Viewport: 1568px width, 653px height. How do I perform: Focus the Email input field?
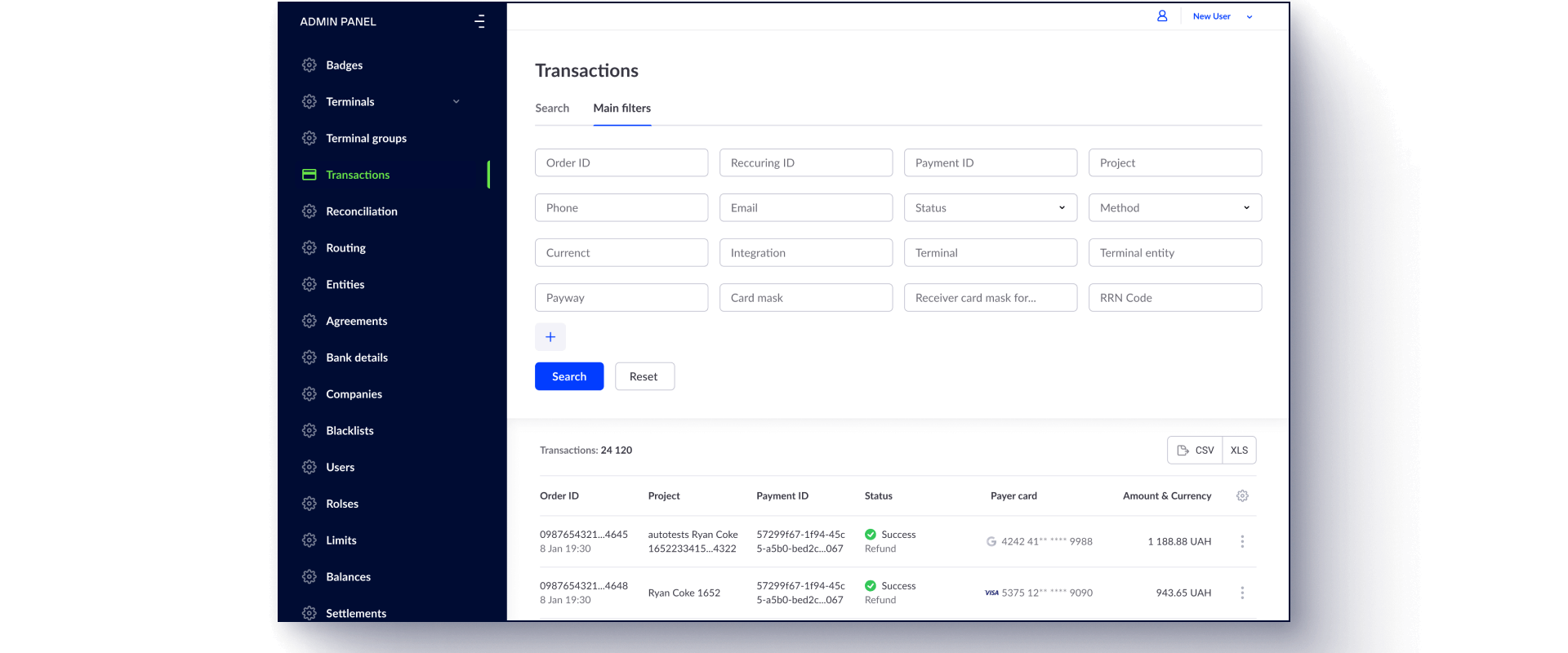(x=806, y=208)
